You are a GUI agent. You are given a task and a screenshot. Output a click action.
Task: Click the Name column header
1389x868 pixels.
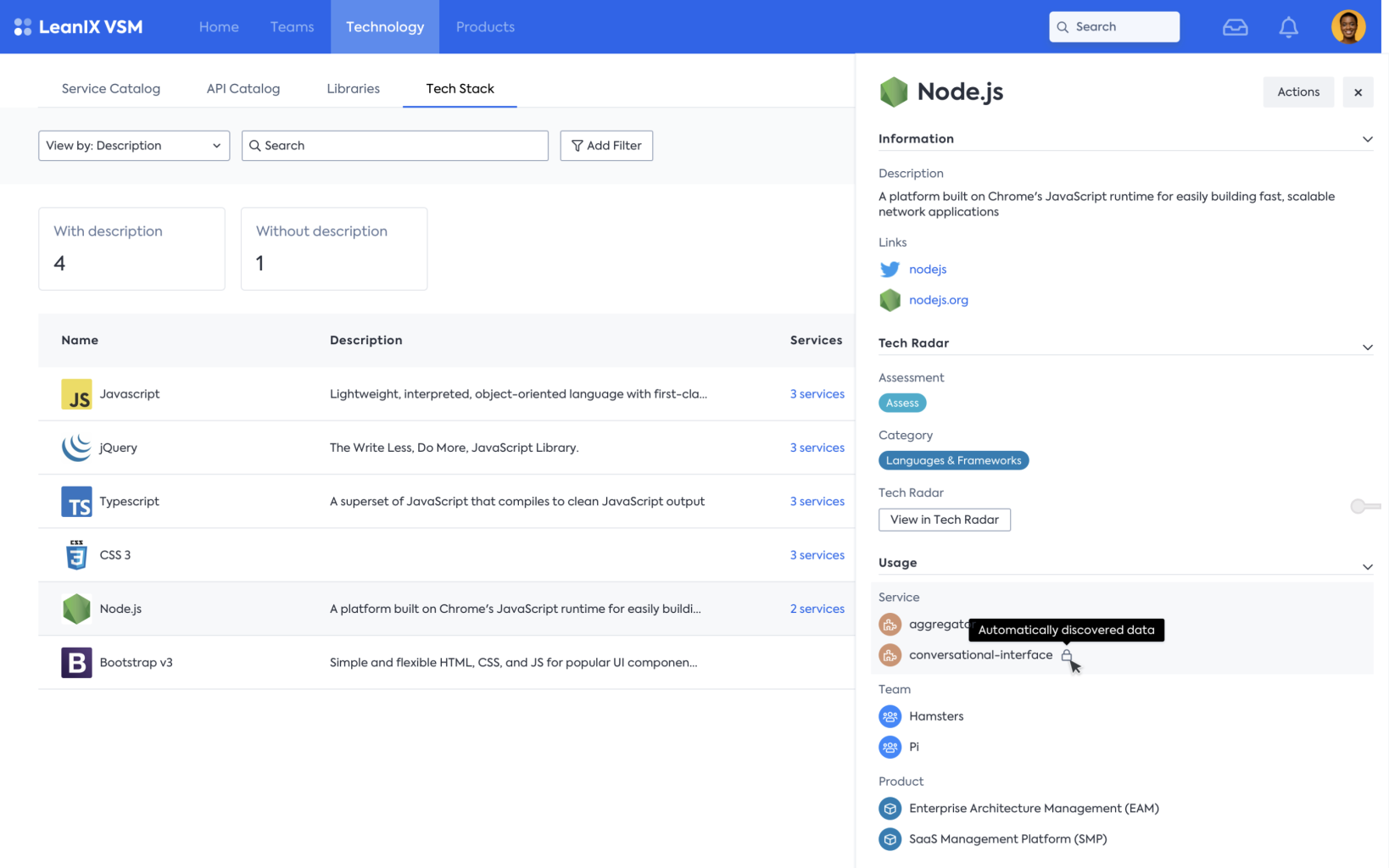[x=80, y=341]
